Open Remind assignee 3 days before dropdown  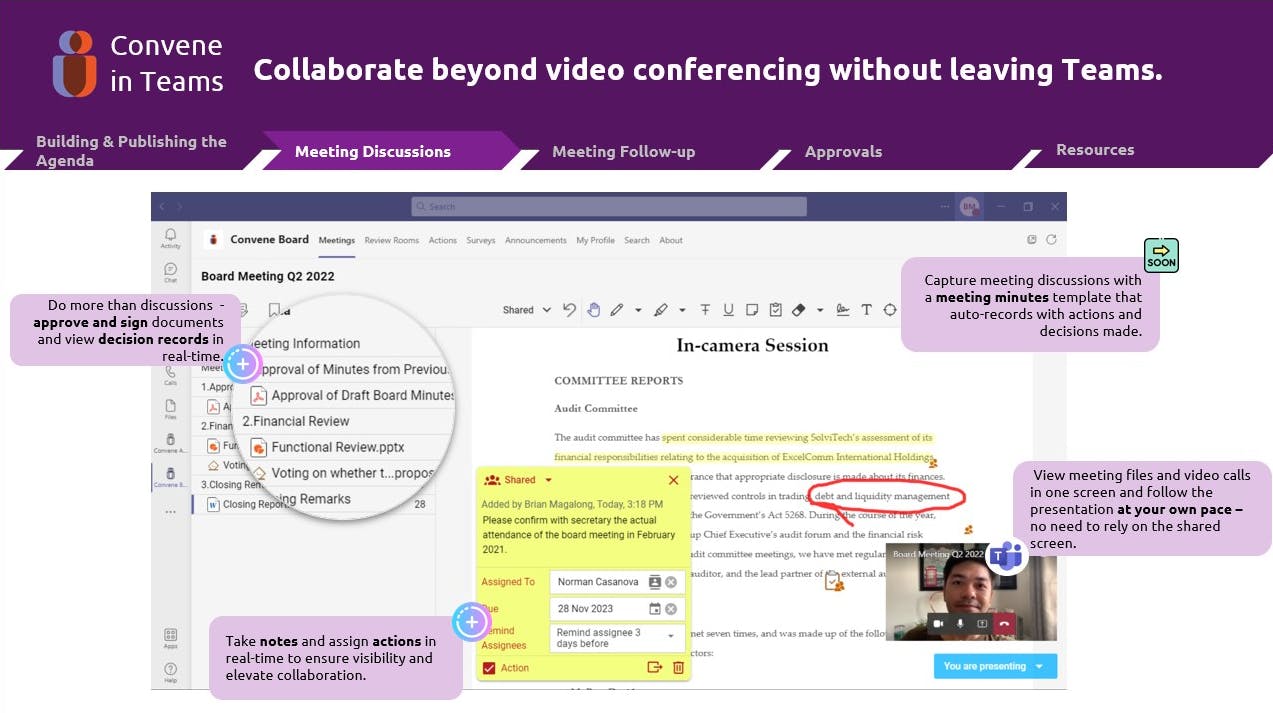click(618, 638)
